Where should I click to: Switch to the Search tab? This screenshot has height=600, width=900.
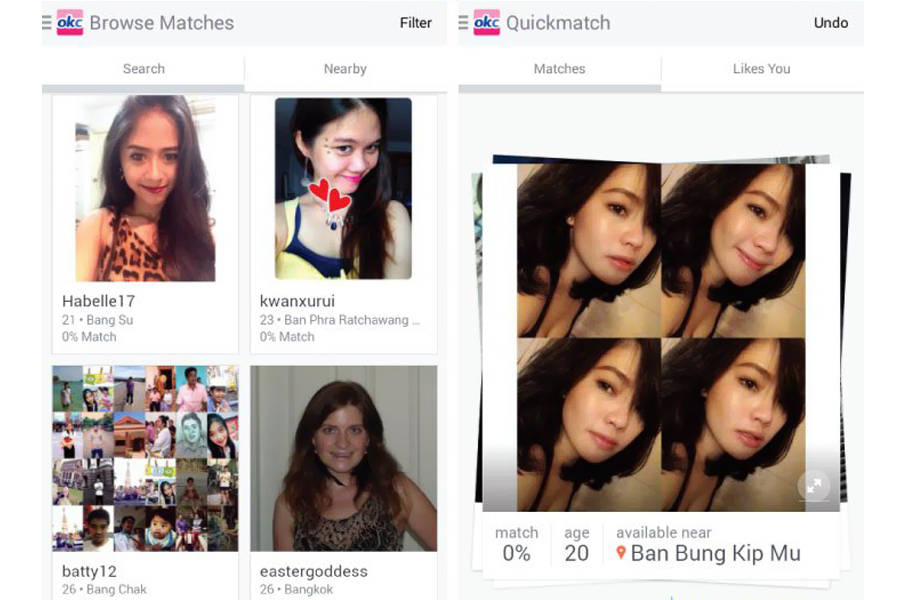point(143,68)
